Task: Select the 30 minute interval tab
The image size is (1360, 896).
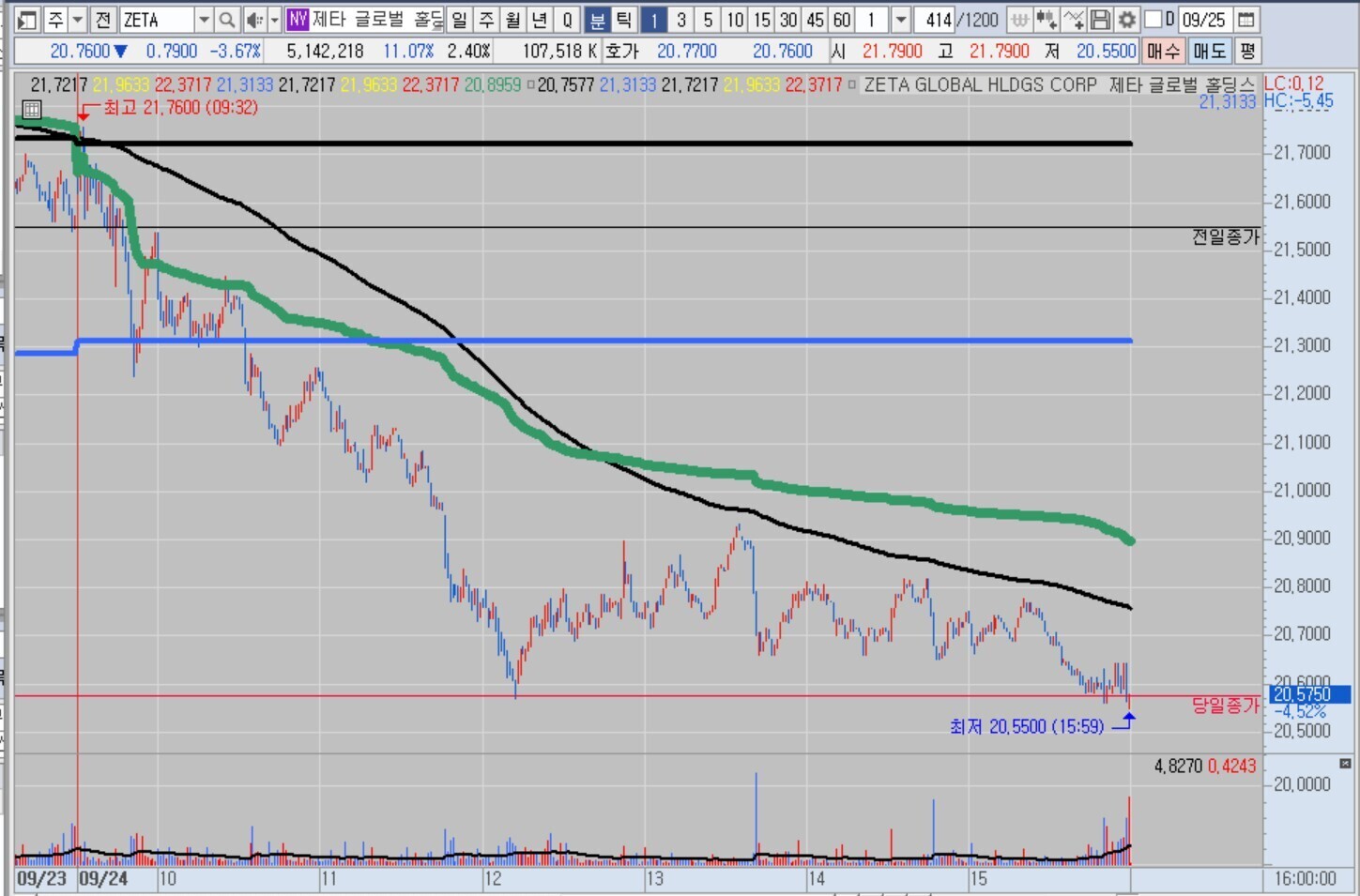Action: 788,20
